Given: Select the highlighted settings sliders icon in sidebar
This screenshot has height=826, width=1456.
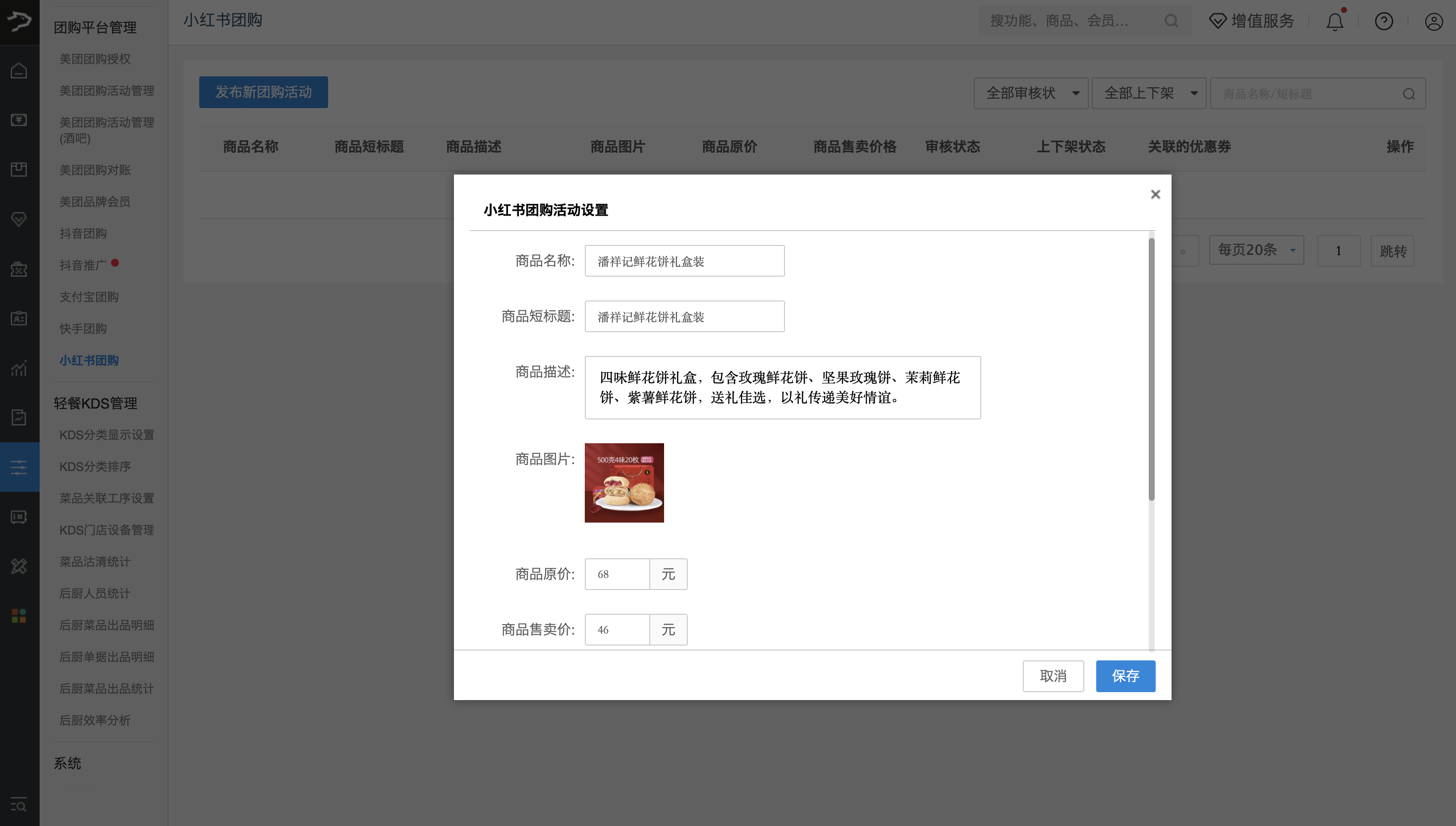Looking at the screenshot, I should pyautogui.click(x=19, y=467).
